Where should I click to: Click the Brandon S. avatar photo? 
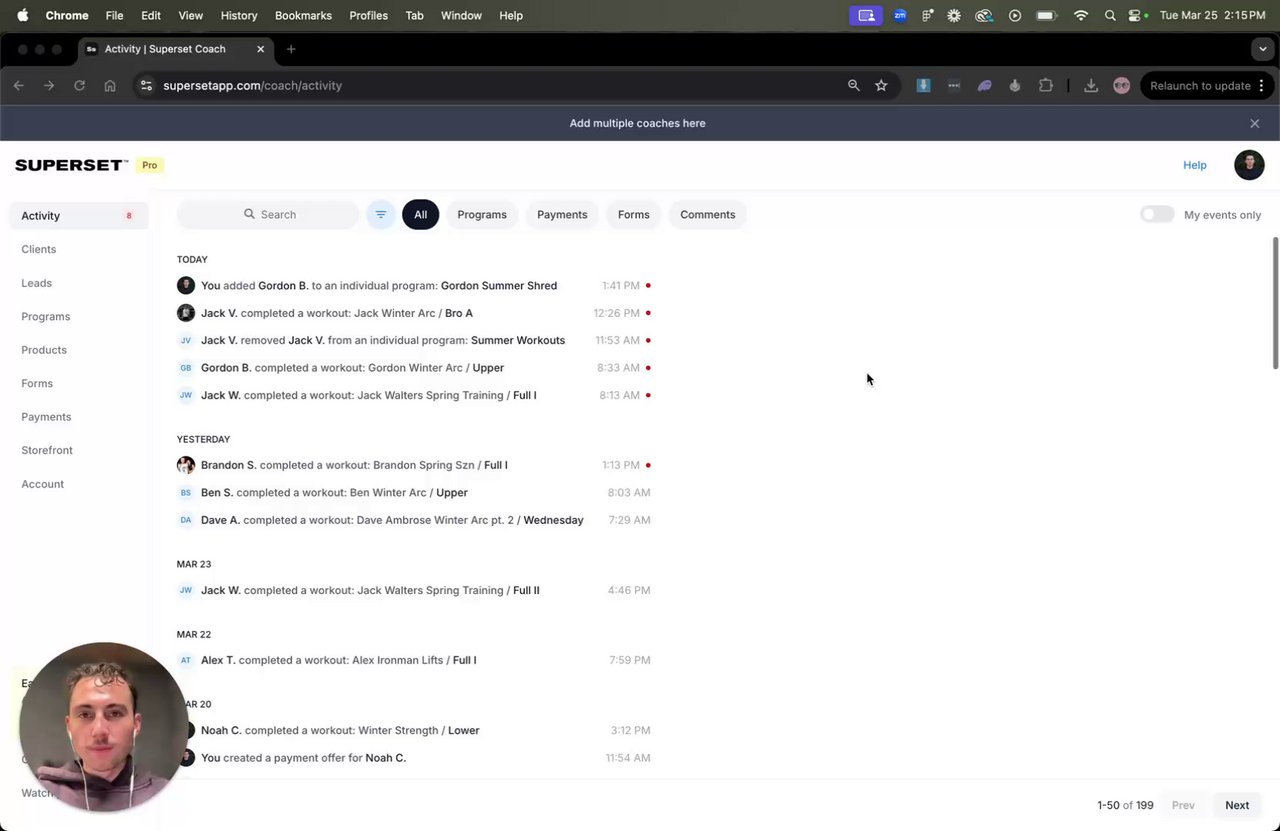(x=186, y=465)
